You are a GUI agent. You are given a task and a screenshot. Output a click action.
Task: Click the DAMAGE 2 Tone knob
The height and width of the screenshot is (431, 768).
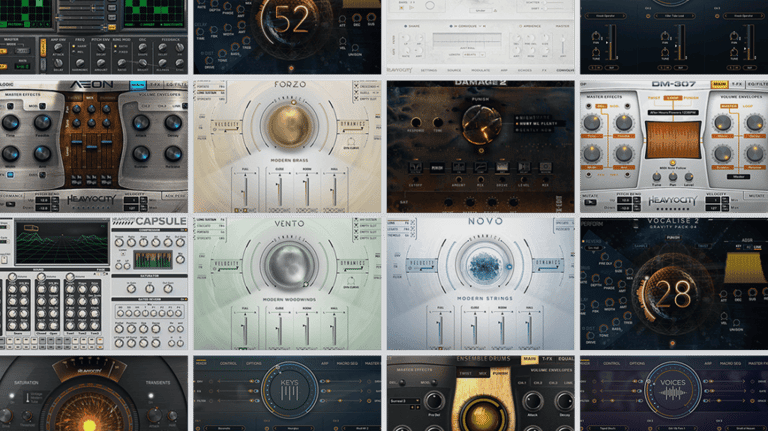pos(437,122)
